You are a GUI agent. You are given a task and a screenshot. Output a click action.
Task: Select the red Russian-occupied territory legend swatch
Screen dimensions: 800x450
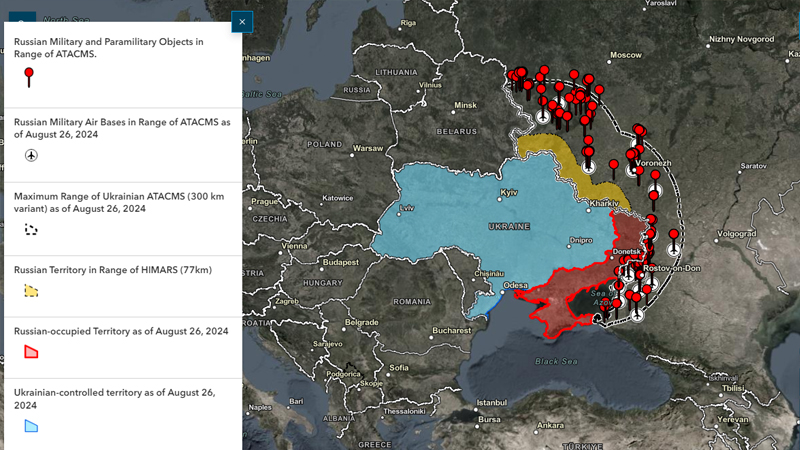click(x=31, y=352)
